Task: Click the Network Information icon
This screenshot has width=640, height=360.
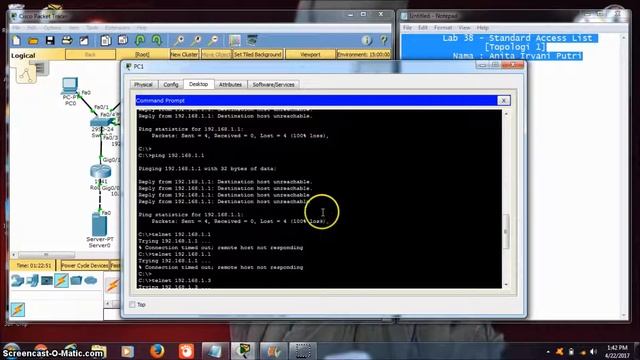Action: 367,40
